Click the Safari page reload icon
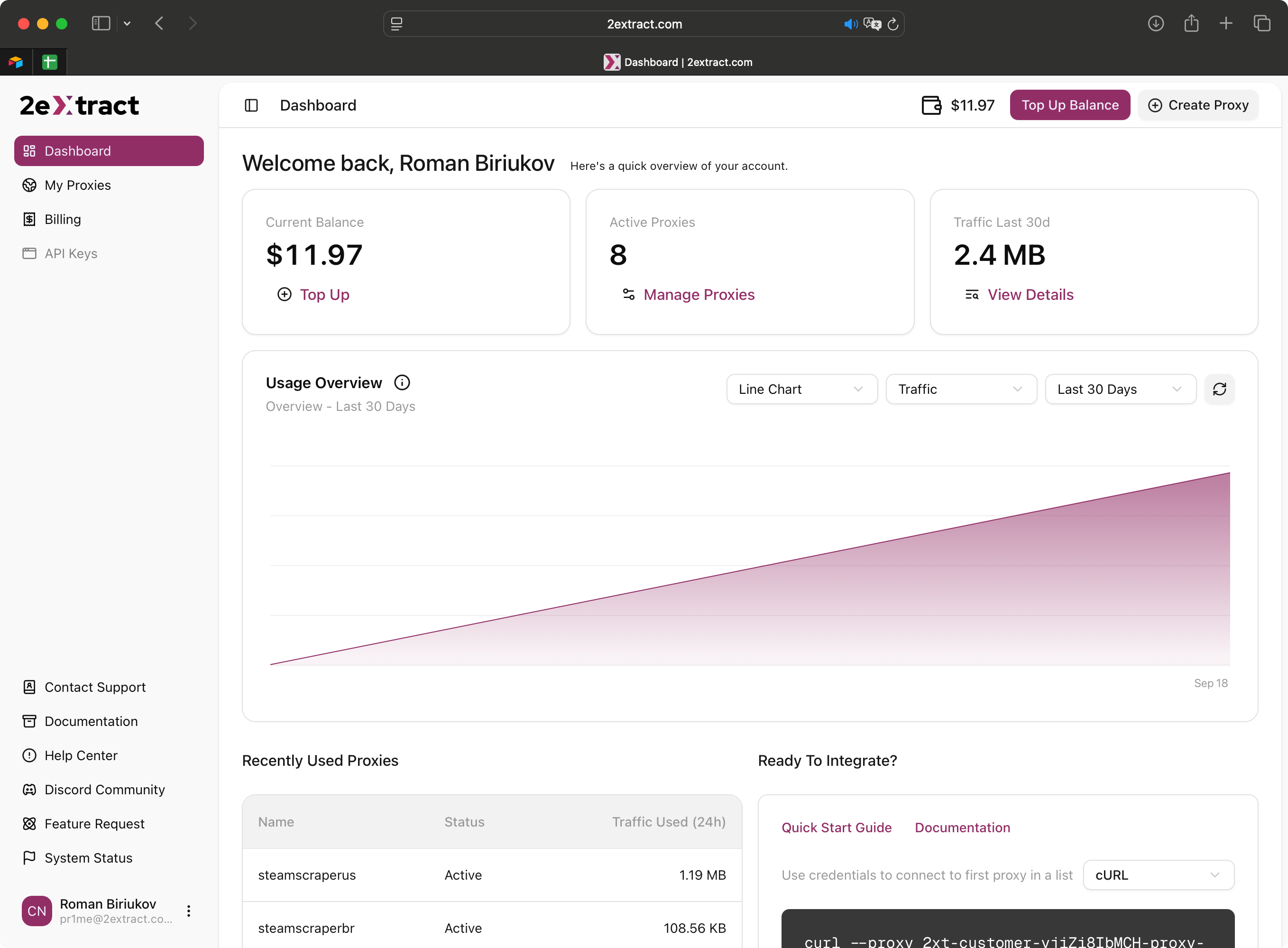Screen dimensions: 1288x948 (893, 24)
